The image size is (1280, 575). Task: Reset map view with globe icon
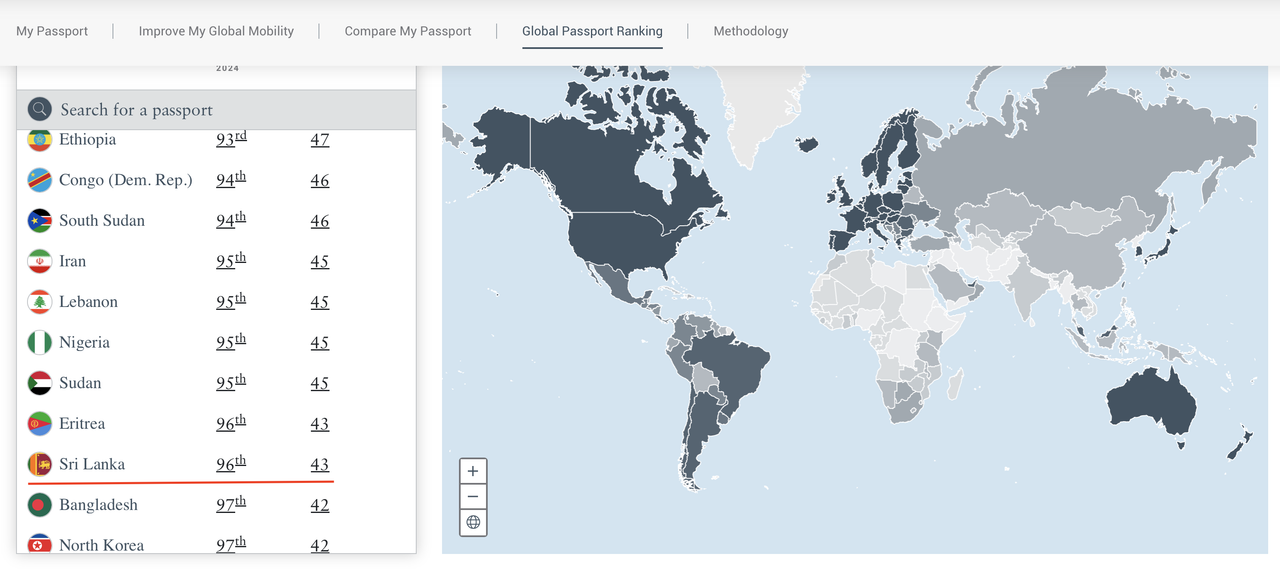(473, 522)
